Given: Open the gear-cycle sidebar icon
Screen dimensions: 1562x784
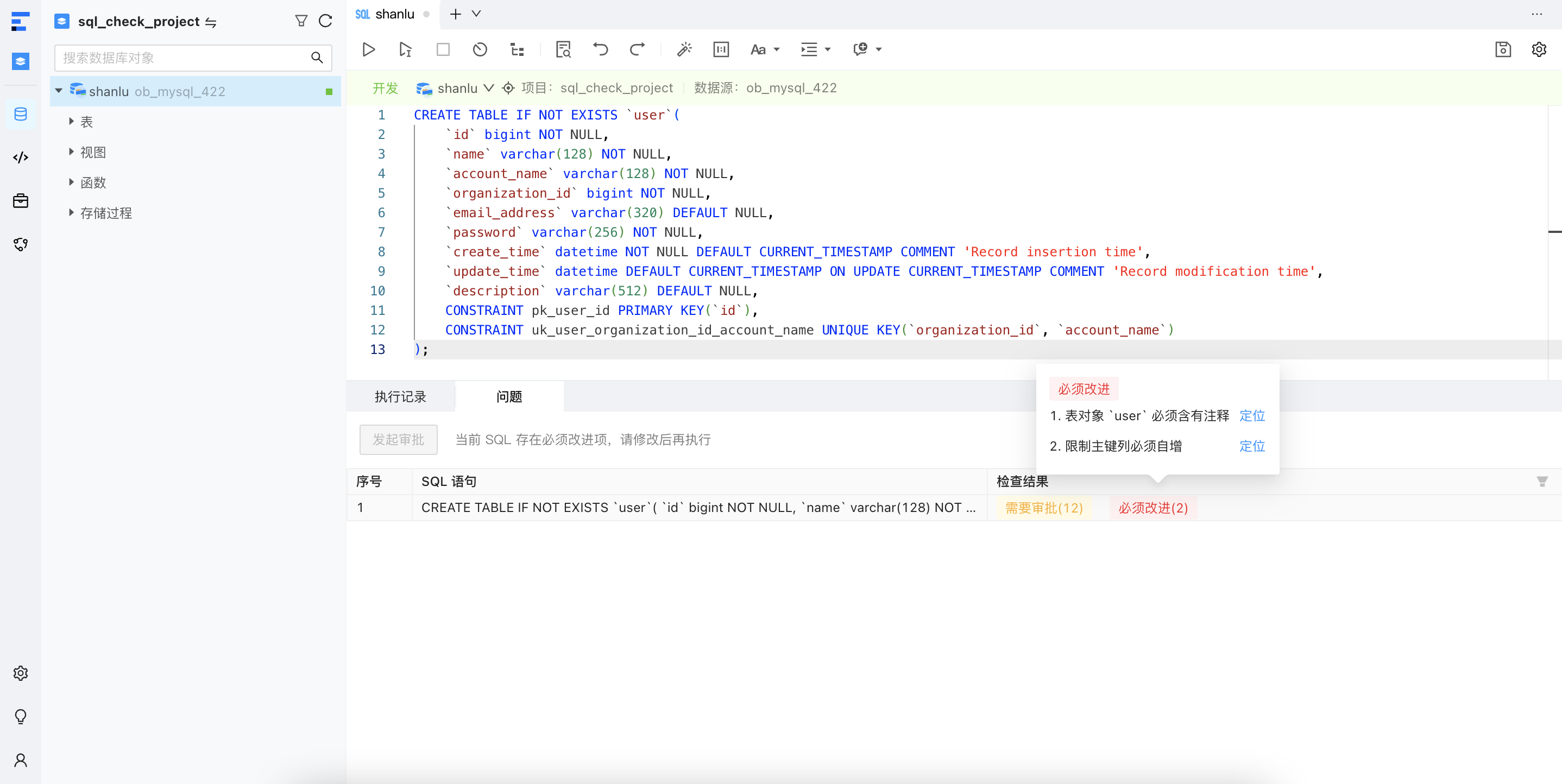Looking at the screenshot, I should 21,244.
